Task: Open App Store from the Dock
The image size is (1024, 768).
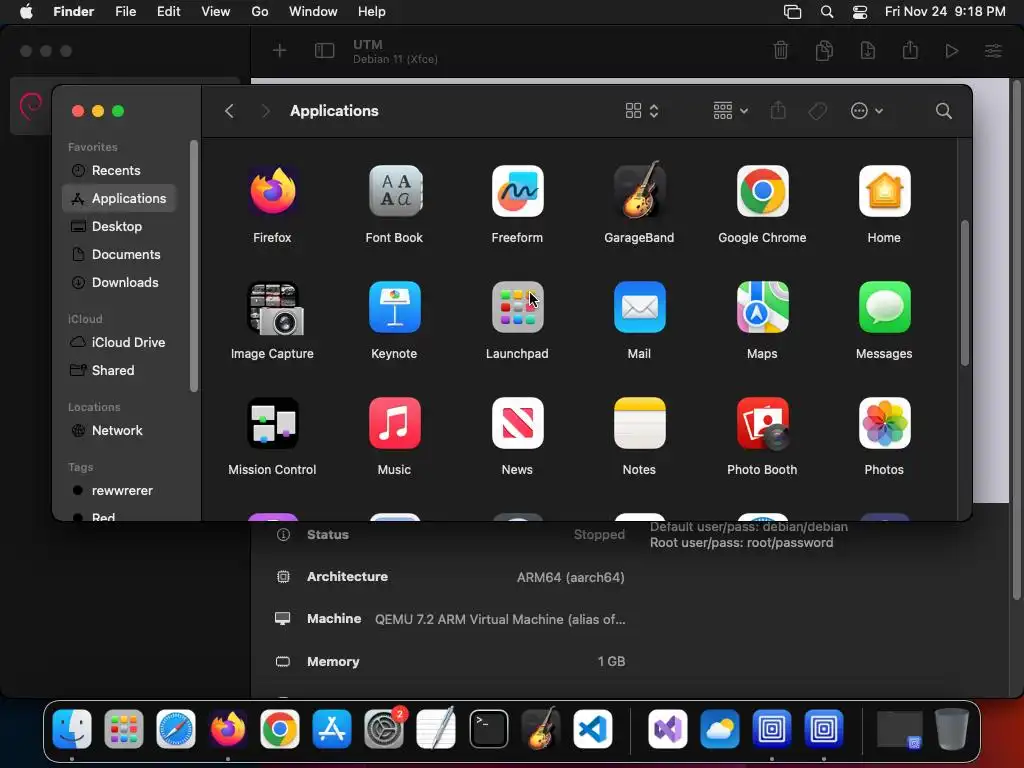Action: [x=332, y=729]
